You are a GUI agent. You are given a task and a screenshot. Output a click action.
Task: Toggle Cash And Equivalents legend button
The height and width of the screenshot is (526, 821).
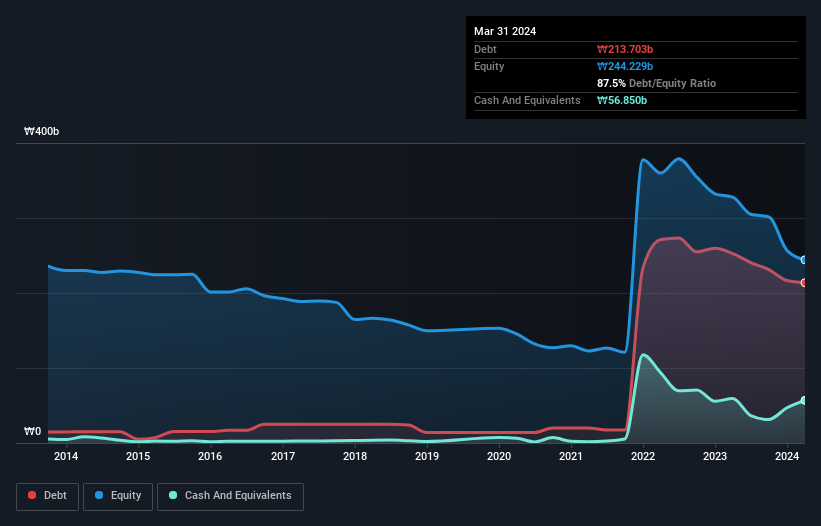click(x=230, y=496)
